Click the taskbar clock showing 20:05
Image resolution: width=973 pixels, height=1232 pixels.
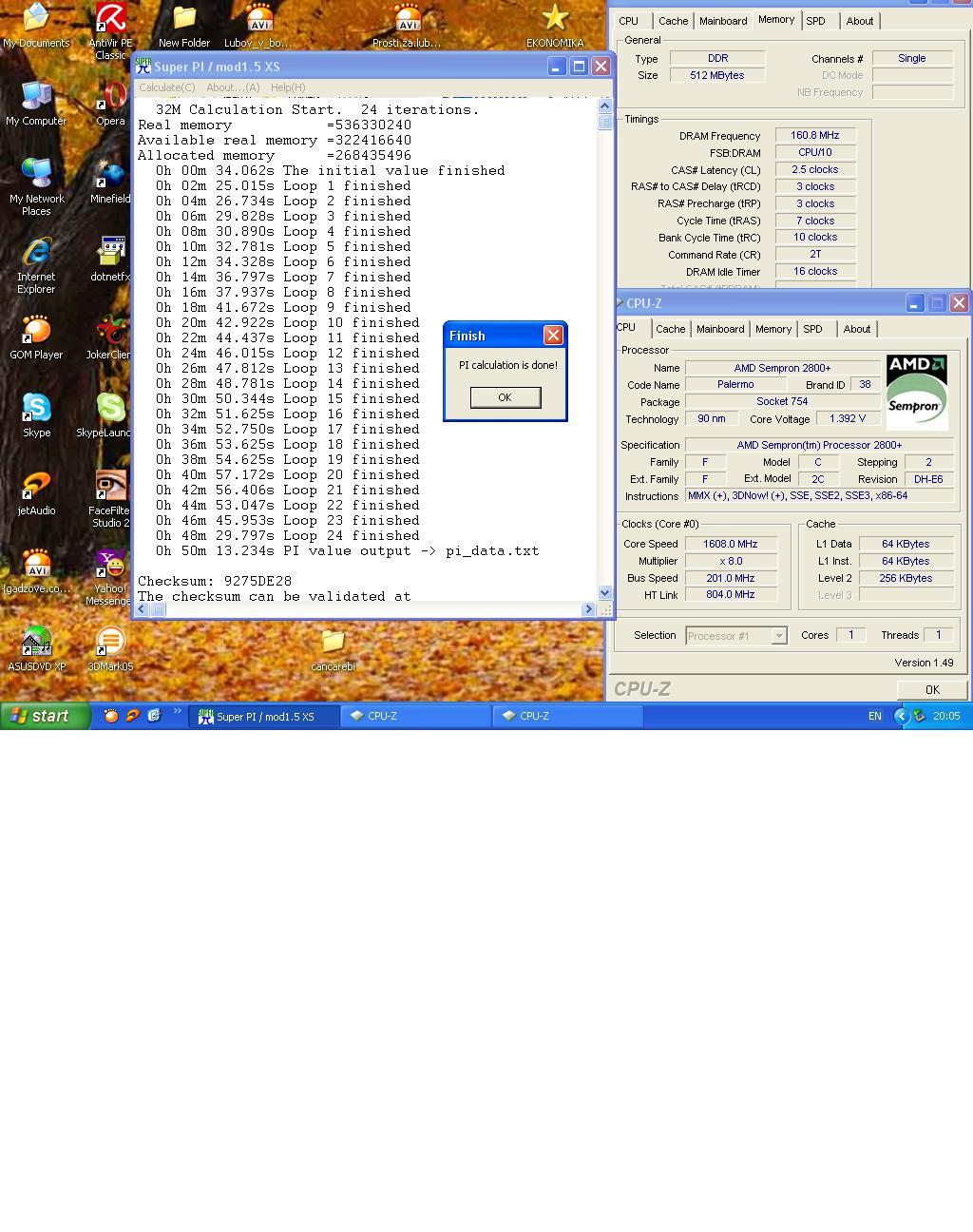click(946, 716)
